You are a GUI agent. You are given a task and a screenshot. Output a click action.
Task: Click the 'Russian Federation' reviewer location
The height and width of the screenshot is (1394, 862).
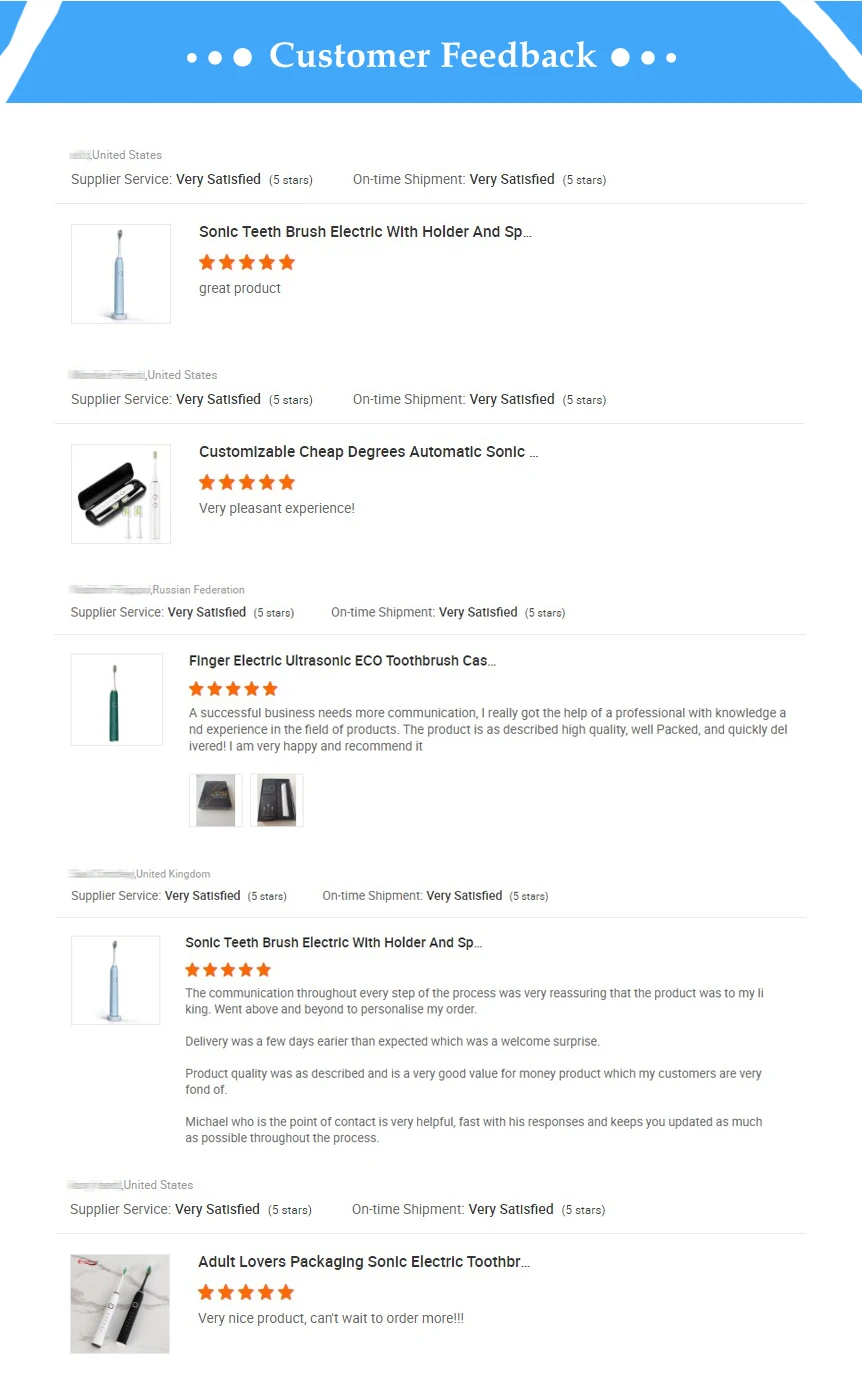[x=198, y=590]
